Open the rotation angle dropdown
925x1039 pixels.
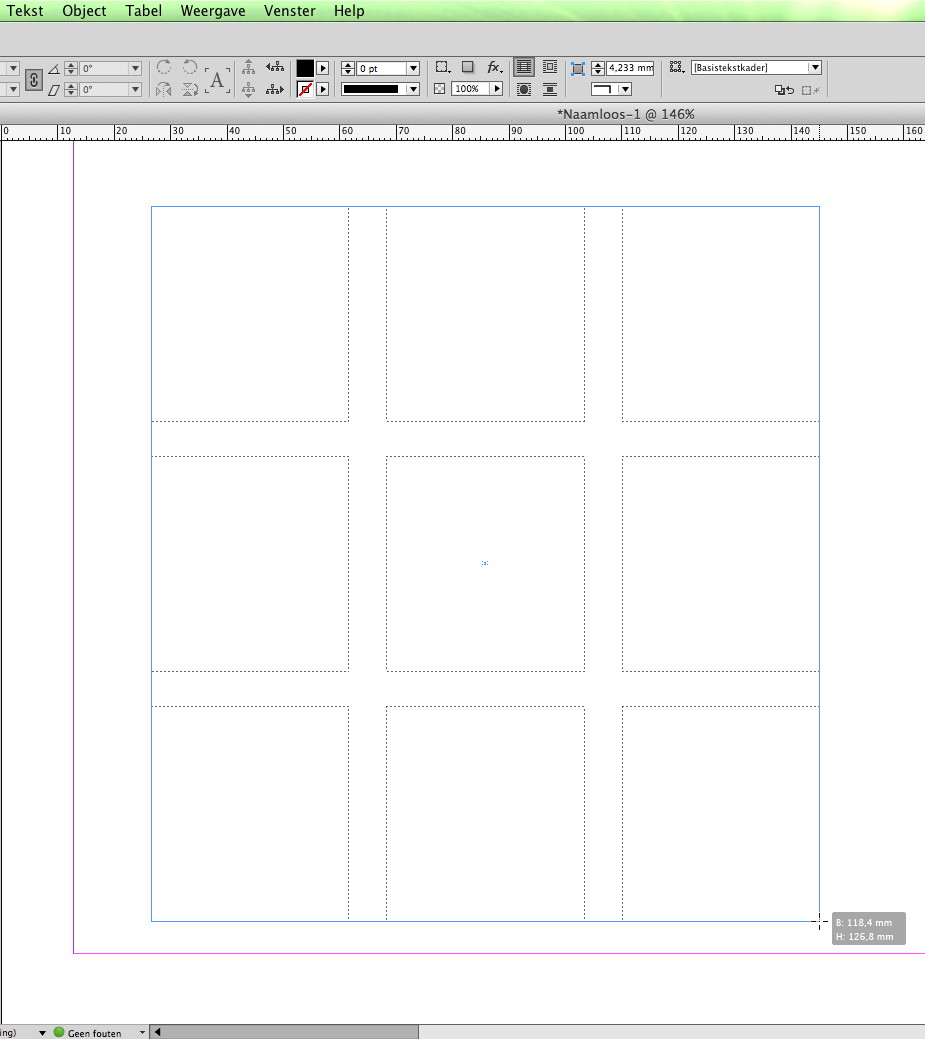point(135,68)
